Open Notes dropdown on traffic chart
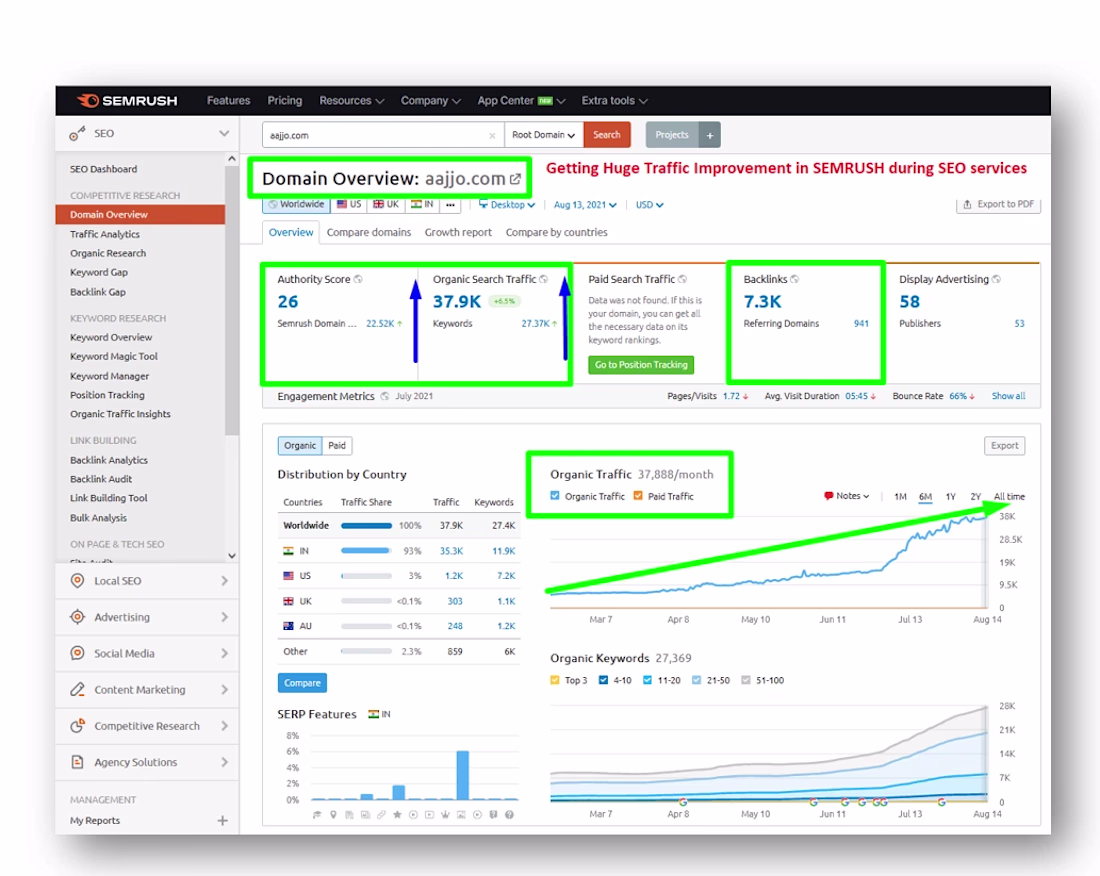The image size is (1100, 876). point(847,496)
